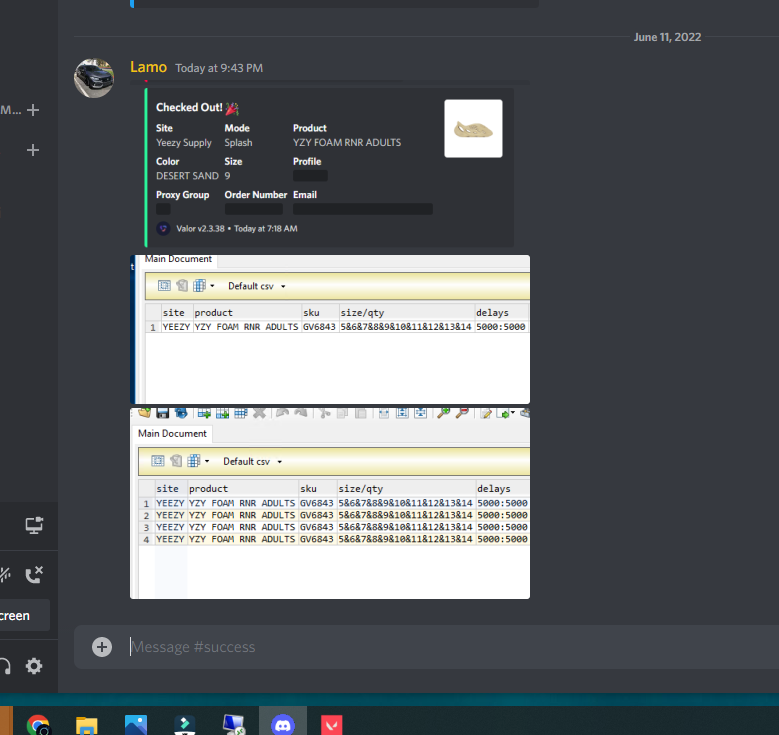Click the DESERT SAND color value
This screenshot has height=735, width=779.
187,176
